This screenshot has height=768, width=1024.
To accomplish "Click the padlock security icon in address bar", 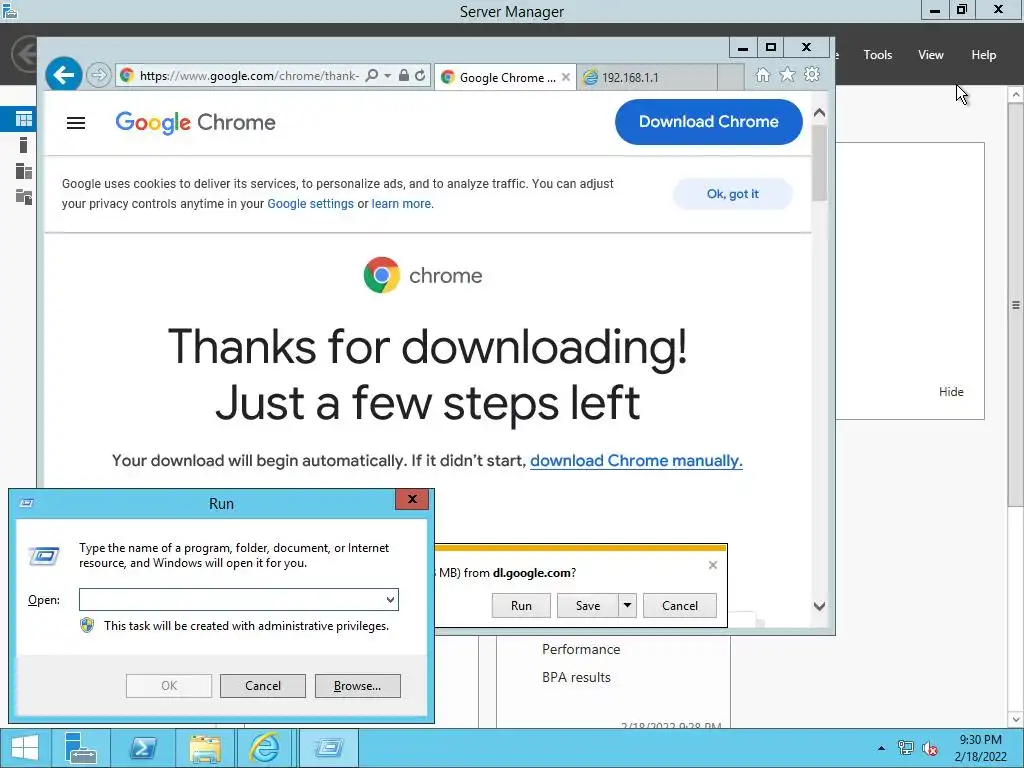I will [x=404, y=76].
